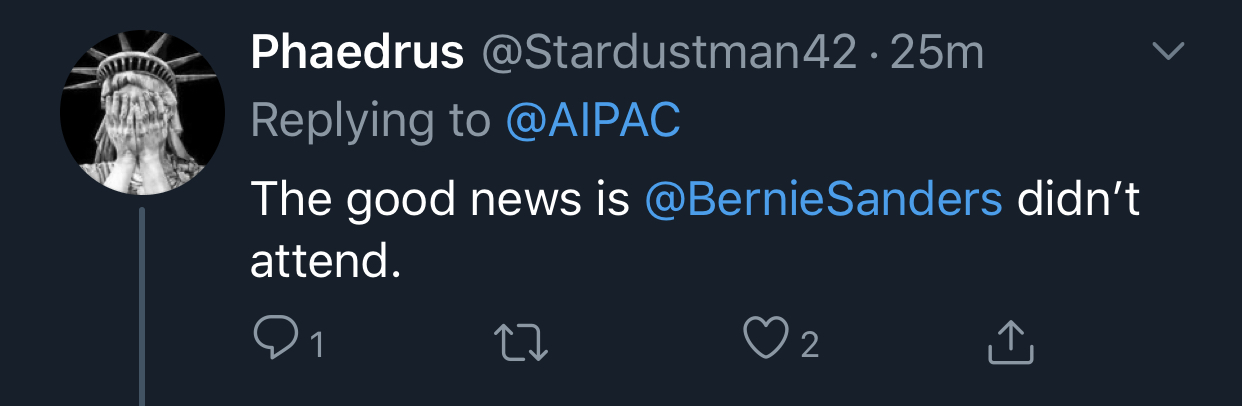Share the tweet using the upload arrow

[1009, 343]
